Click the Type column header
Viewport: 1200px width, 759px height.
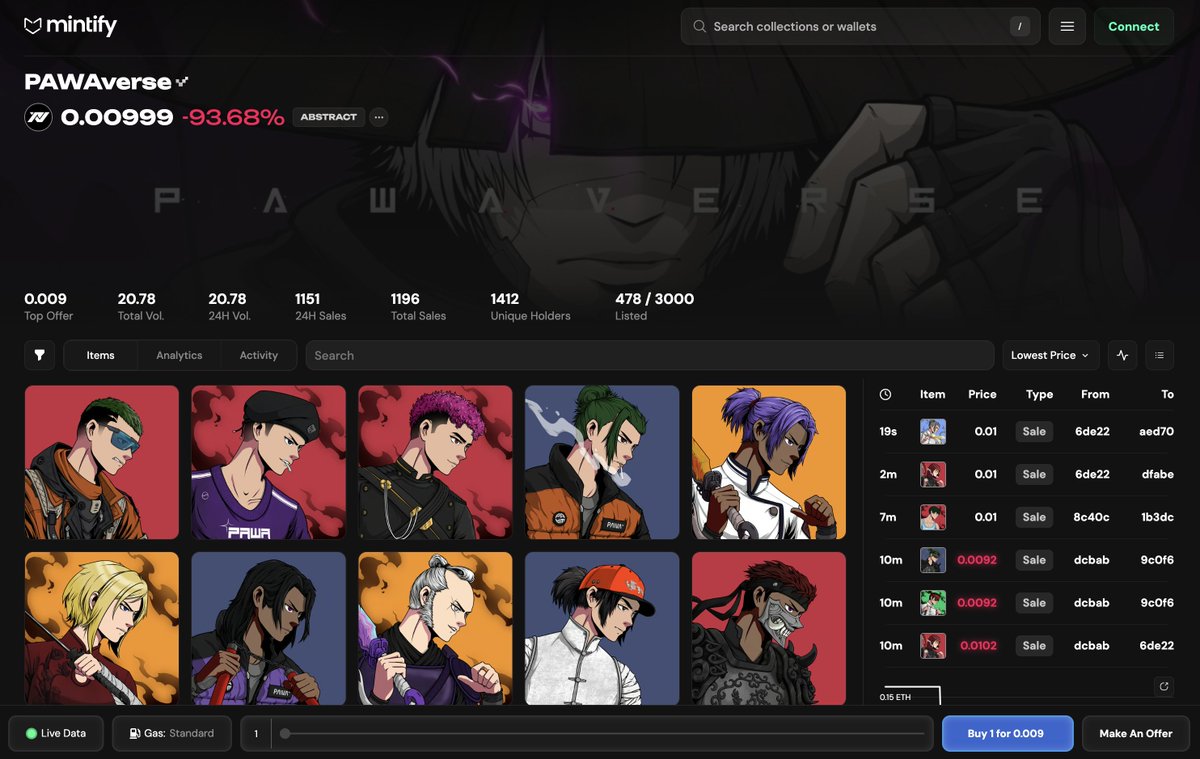pos(1039,394)
